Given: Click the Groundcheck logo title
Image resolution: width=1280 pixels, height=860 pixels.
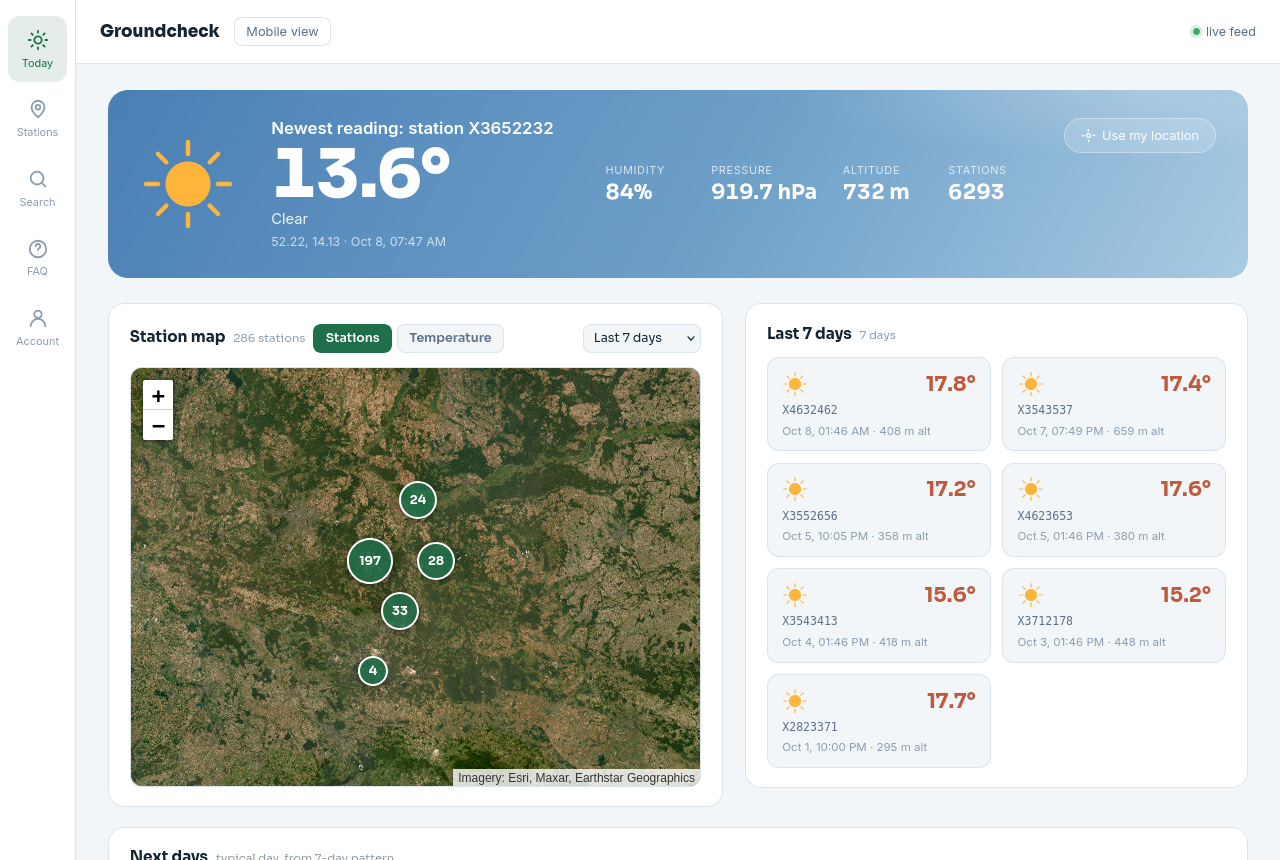Looking at the screenshot, I should (160, 31).
